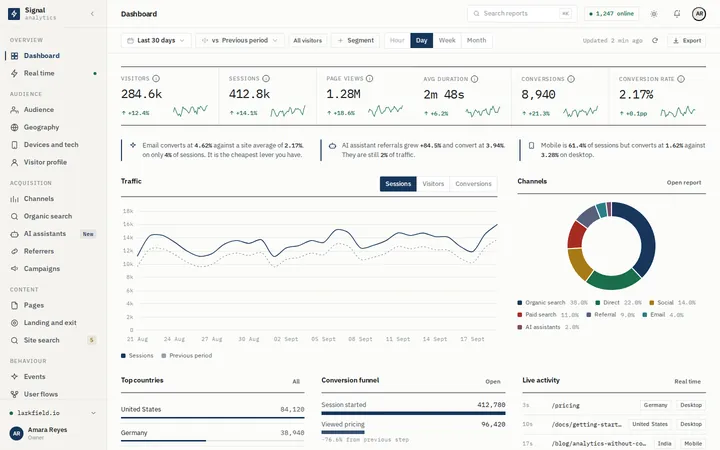Switch granularity to Week
720x450 pixels.
447,40
